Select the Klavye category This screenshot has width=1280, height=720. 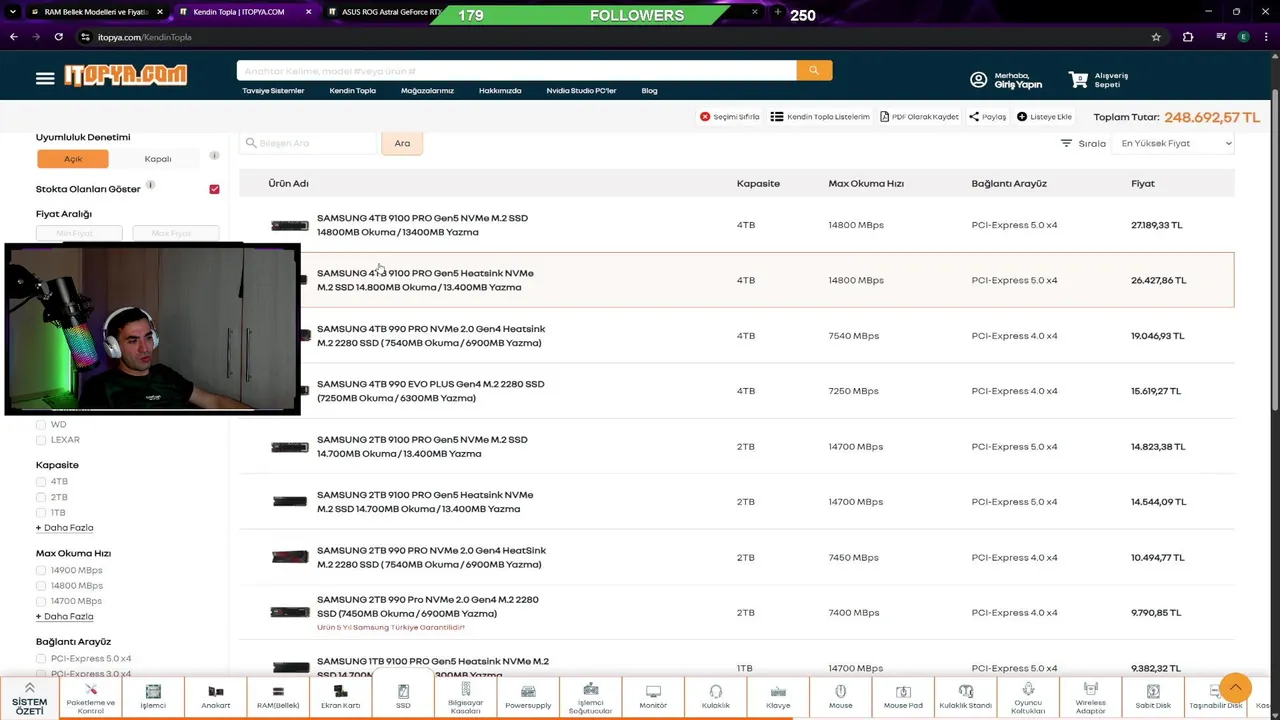pyautogui.click(x=778, y=698)
